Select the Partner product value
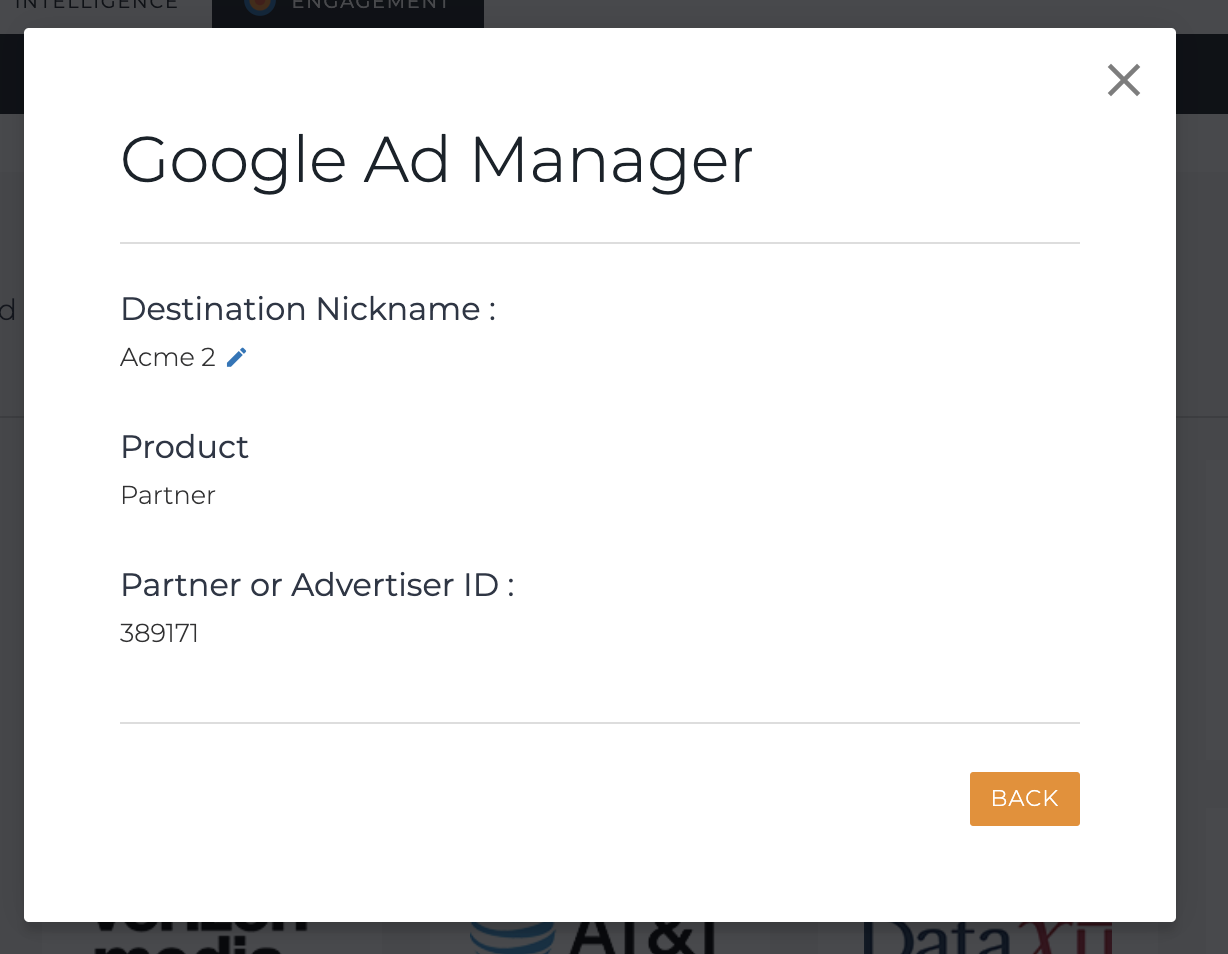The width and height of the screenshot is (1228, 954). pos(168,495)
